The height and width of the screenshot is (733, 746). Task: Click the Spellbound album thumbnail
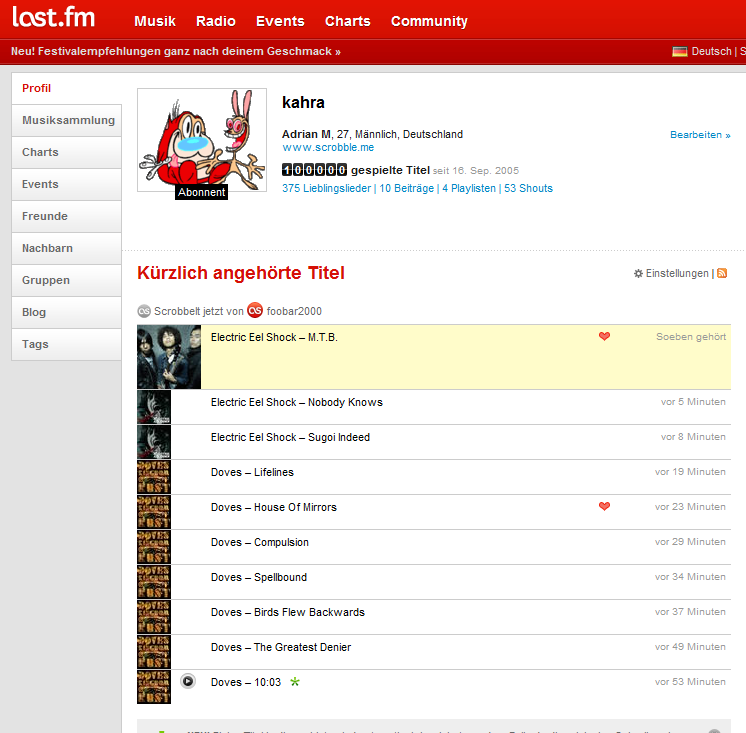pyautogui.click(x=154, y=582)
